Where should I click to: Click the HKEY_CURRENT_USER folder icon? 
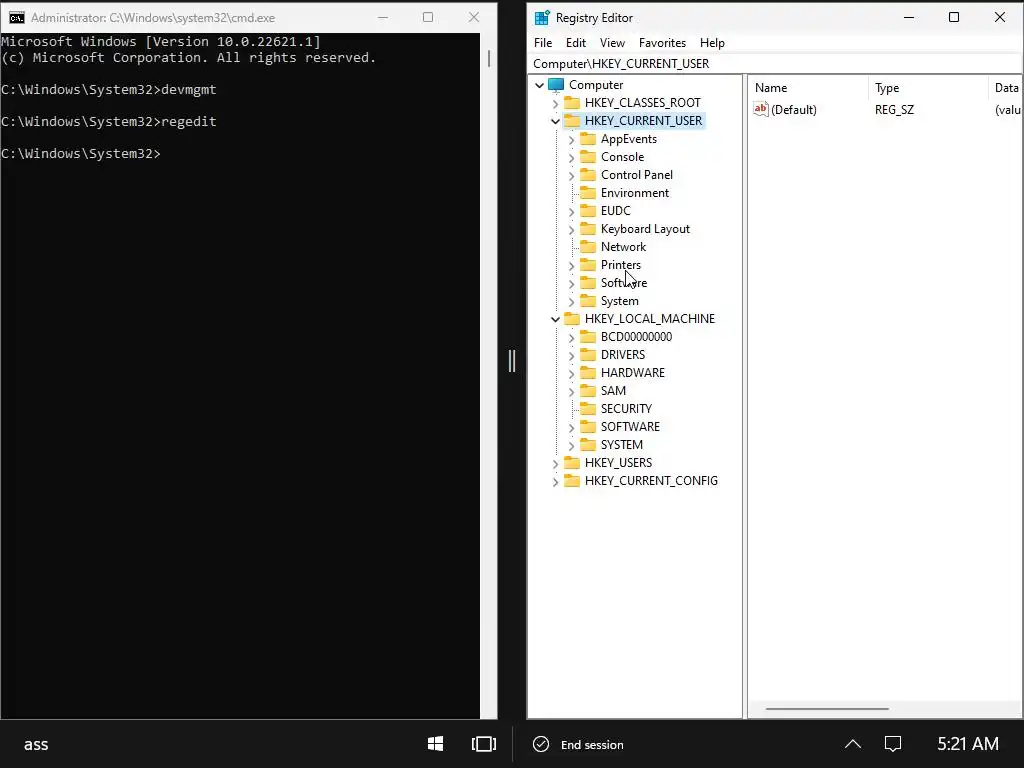(x=572, y=120)
